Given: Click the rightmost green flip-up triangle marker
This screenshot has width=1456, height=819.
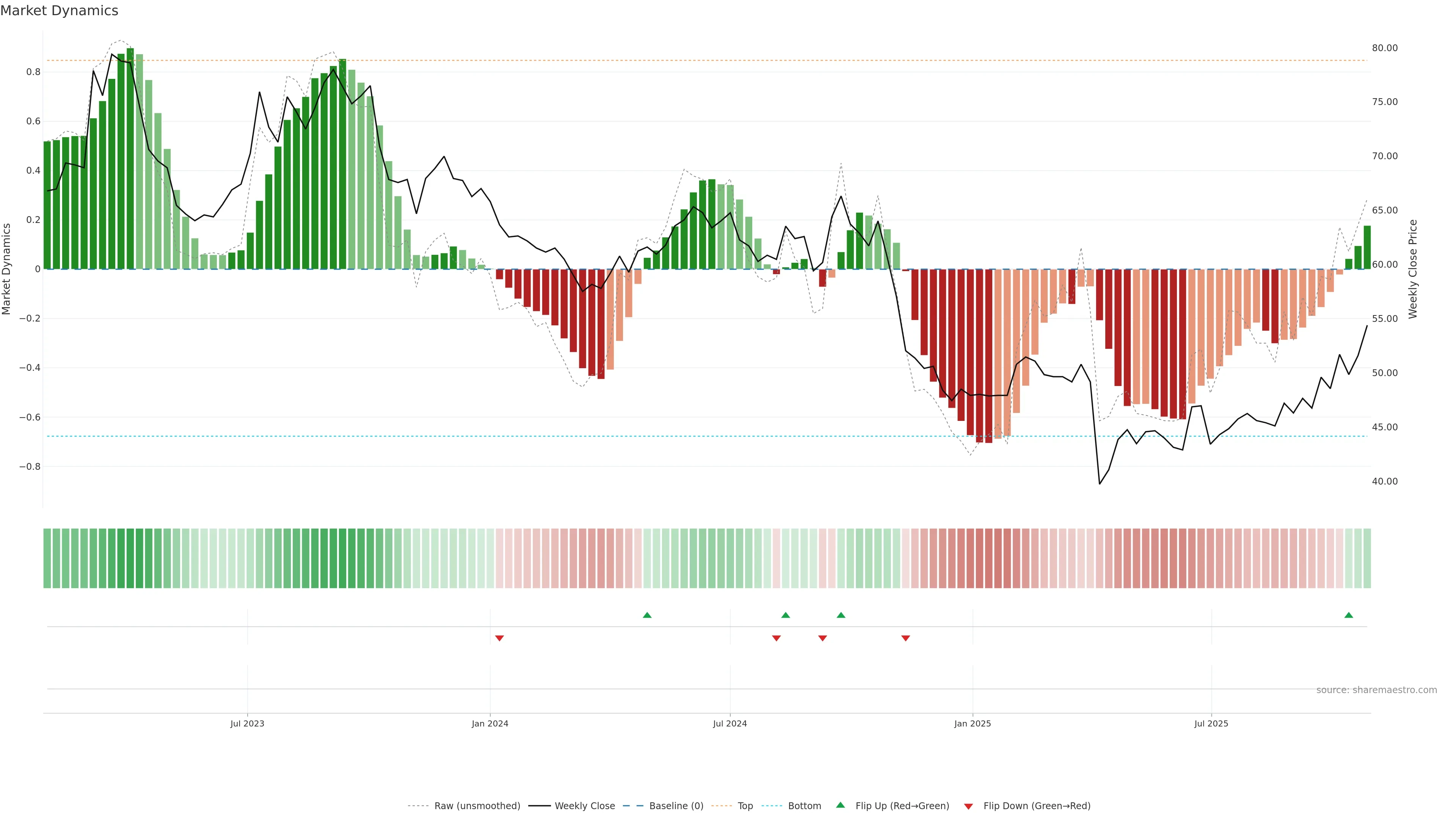Looking at the screenshot, I should 1349,615.
